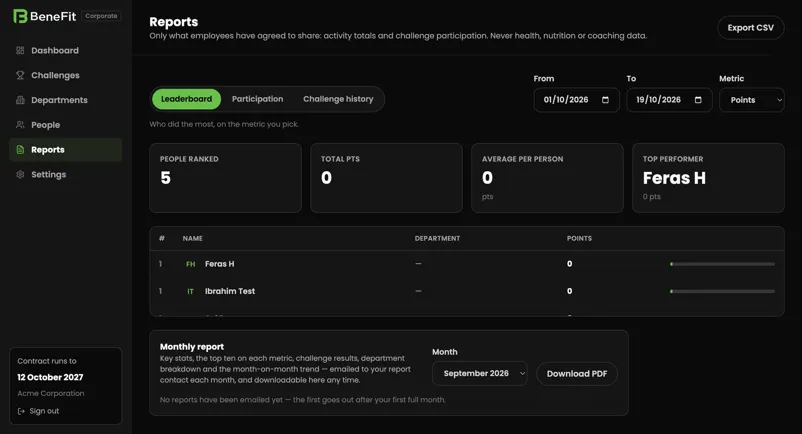Select the Leaderboard tab
The image size is (802, 434).
pyautogui.click(x=186, y=99)
